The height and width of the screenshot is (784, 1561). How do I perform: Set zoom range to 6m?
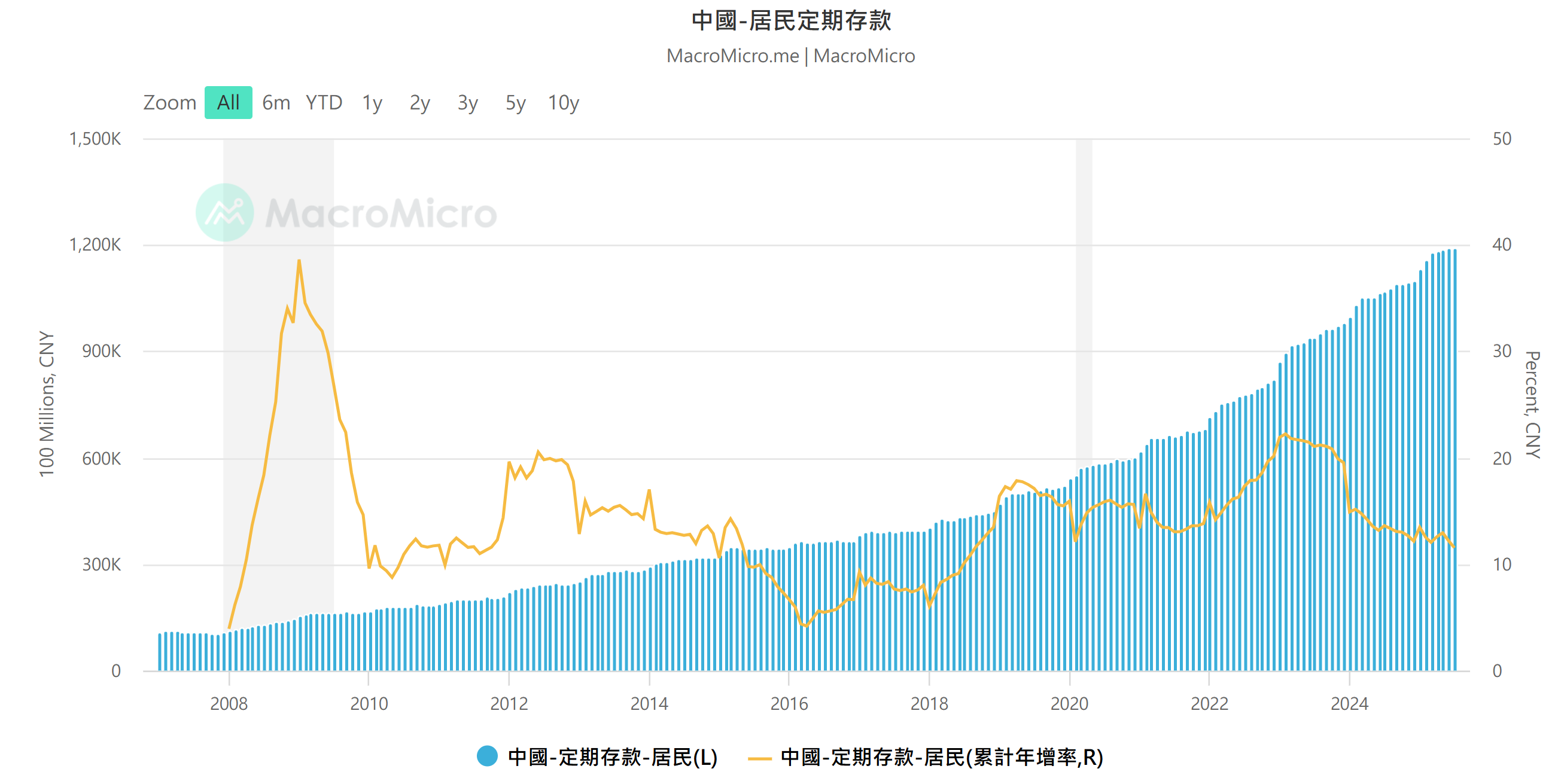click(x=276, y=102)
